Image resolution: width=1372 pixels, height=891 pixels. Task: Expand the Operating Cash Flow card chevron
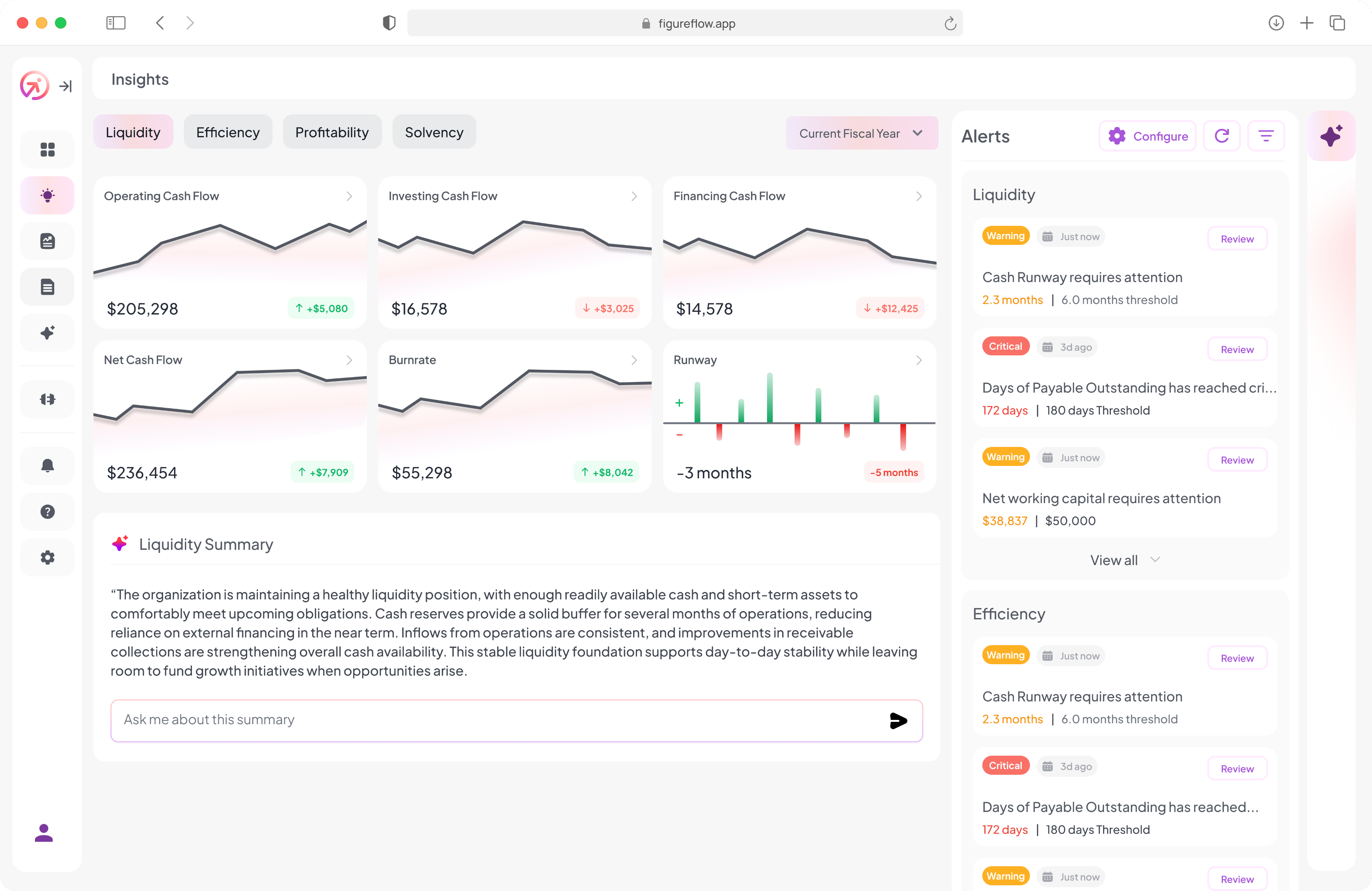[x=349, y=197]
